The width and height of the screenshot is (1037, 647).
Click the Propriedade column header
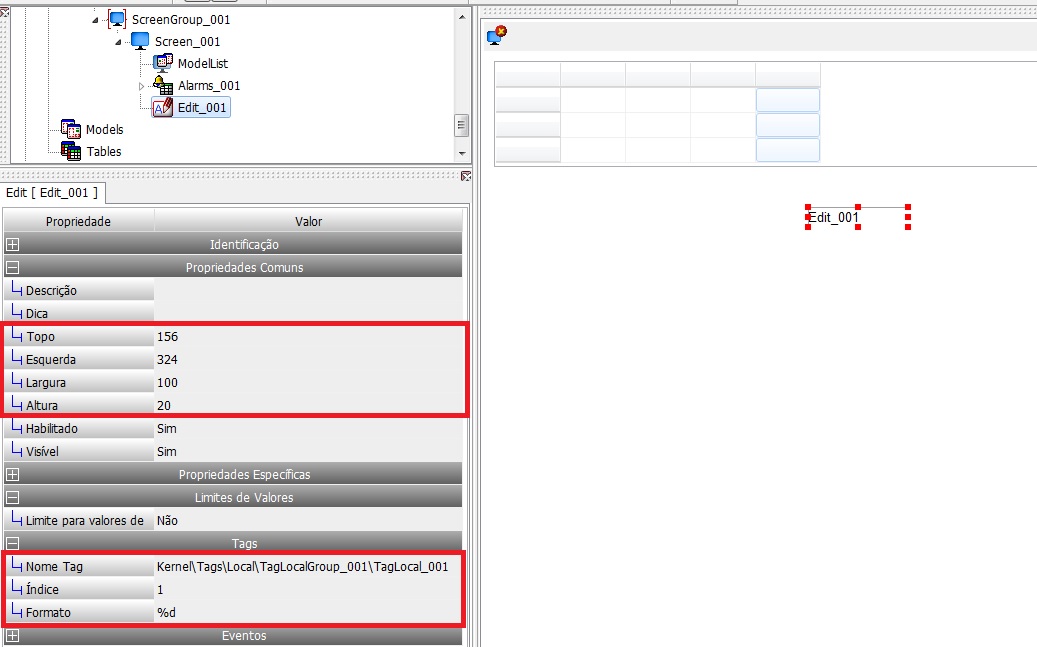coord(79,221)
